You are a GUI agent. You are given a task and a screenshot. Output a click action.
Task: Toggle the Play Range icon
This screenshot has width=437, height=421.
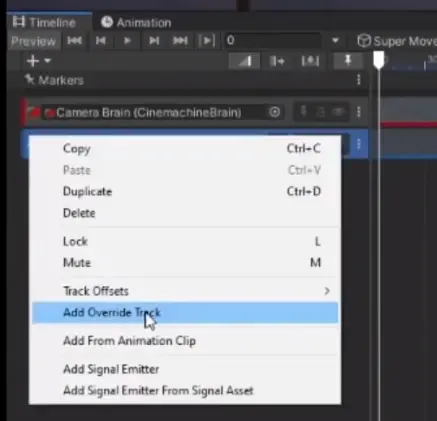pos(207,41)
